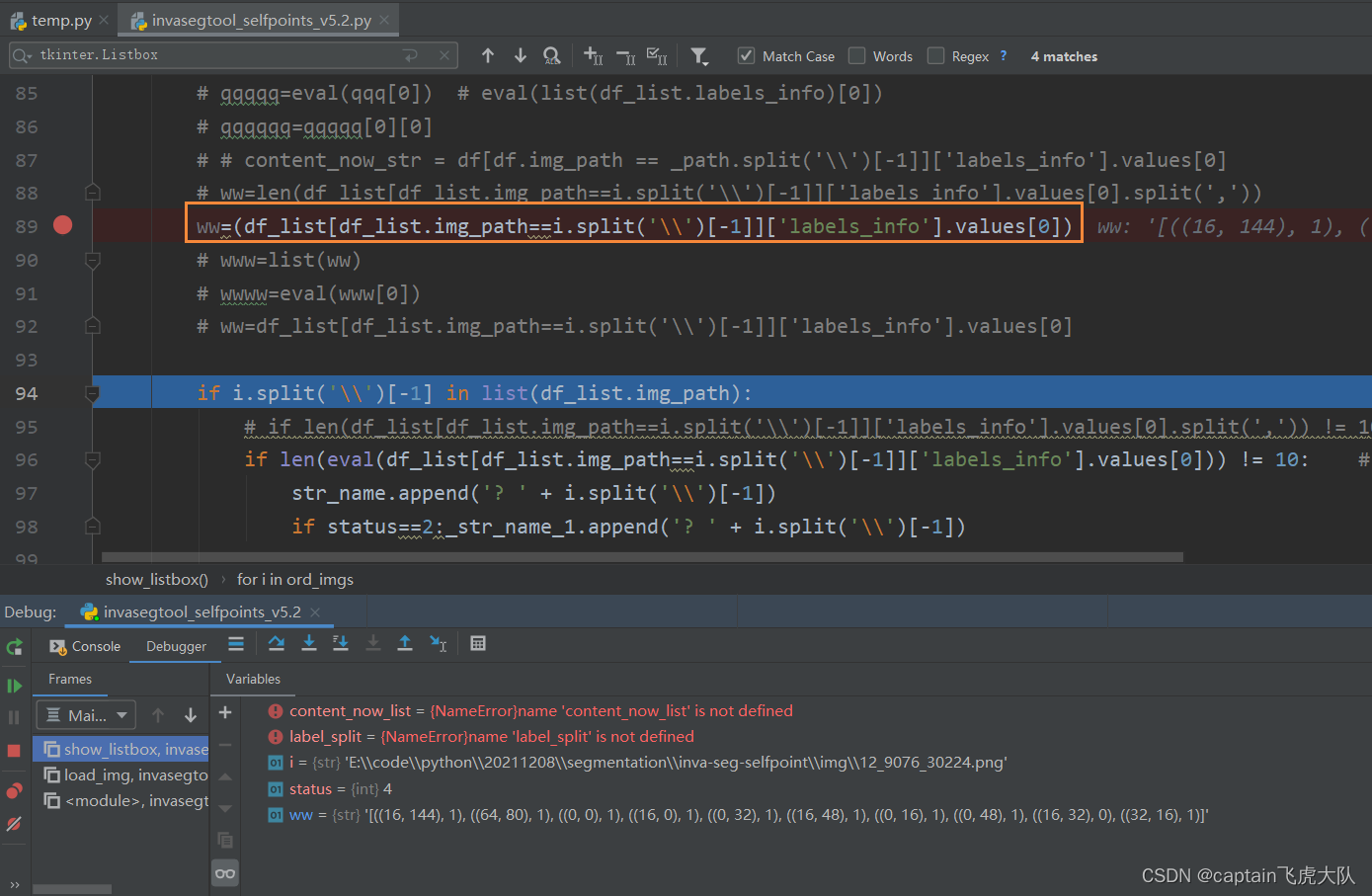Close the invasegtool_selfpoints_v5.2 debug session tab
The image size is (1372, 896).
click(316, 612)
